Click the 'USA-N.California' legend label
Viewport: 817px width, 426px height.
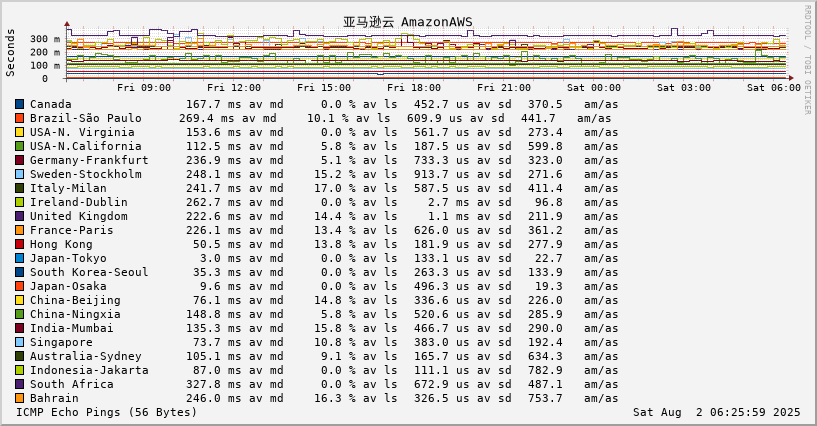coord(85,146)
